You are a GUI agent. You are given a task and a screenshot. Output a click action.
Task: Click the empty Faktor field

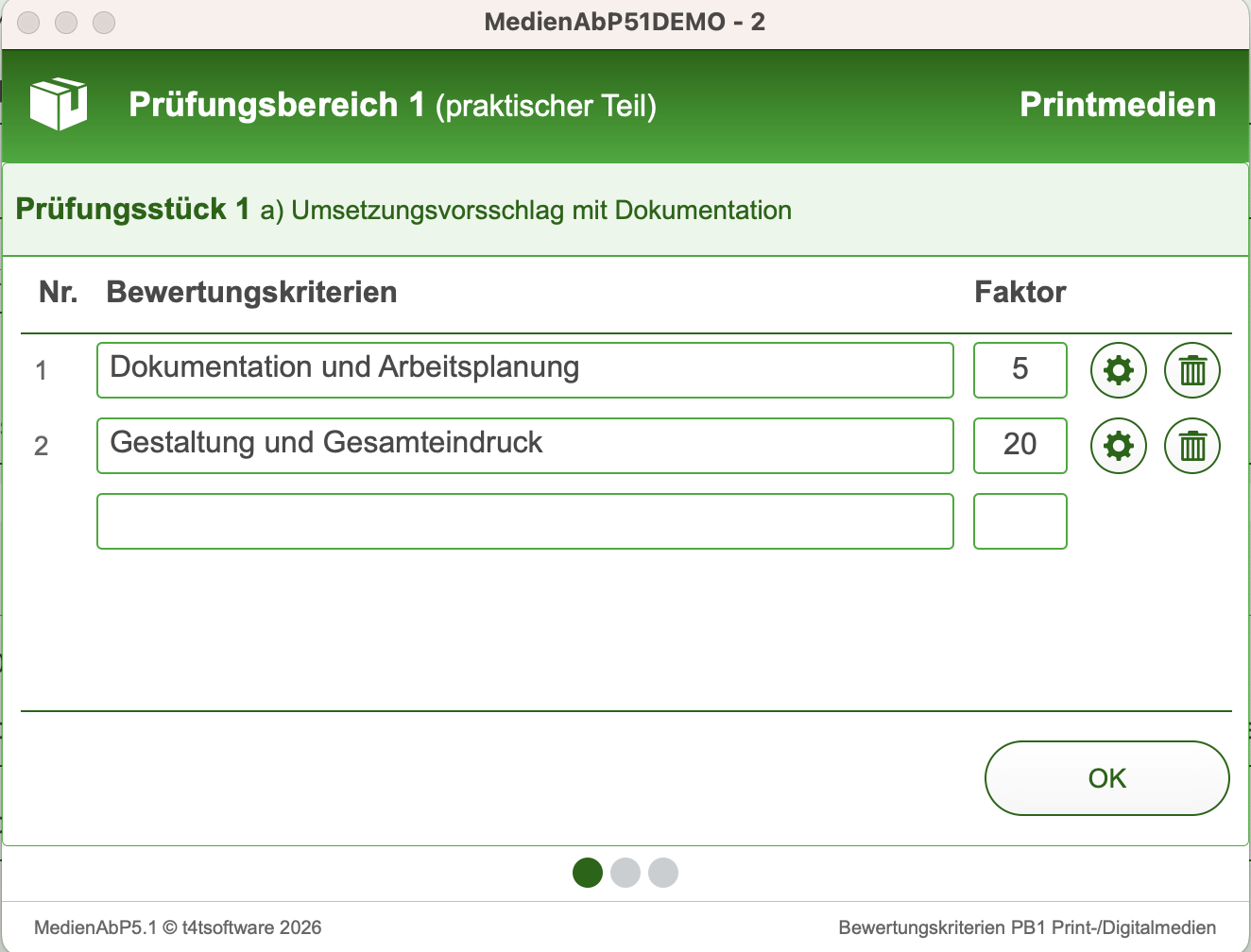pyautogui.click(x=1020, y=521)
